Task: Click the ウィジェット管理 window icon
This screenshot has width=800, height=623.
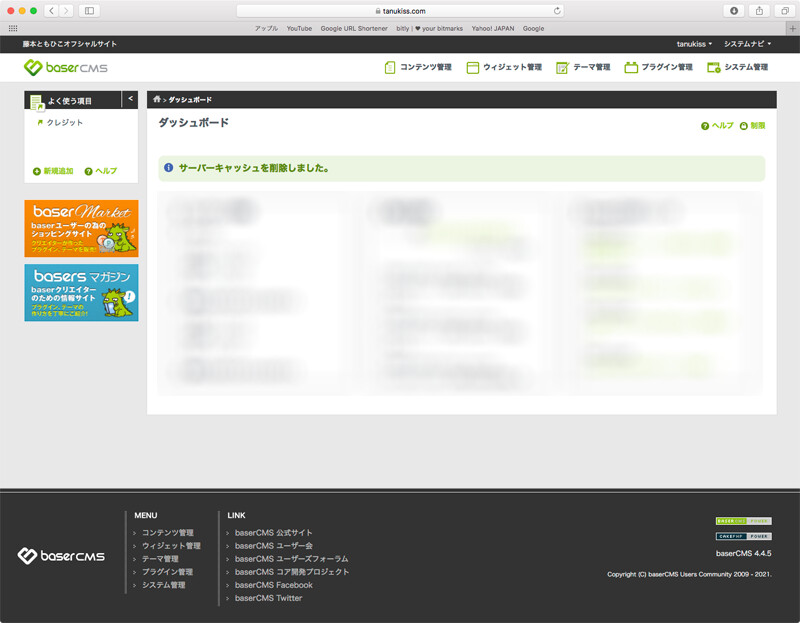Action: [472, 68]
